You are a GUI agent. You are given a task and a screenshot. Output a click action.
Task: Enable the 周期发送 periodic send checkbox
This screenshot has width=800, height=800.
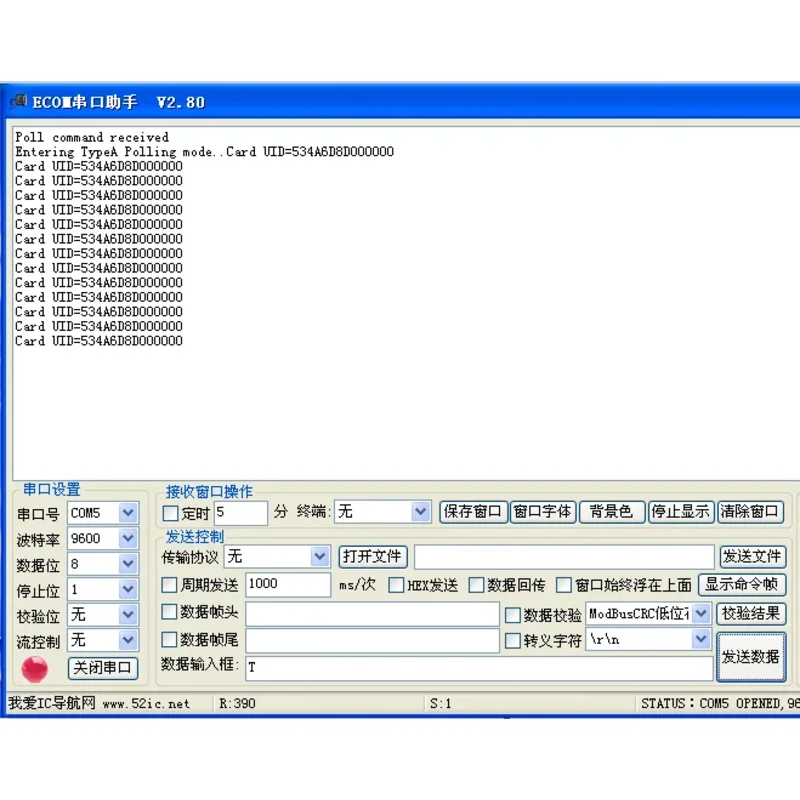(169, 585)
